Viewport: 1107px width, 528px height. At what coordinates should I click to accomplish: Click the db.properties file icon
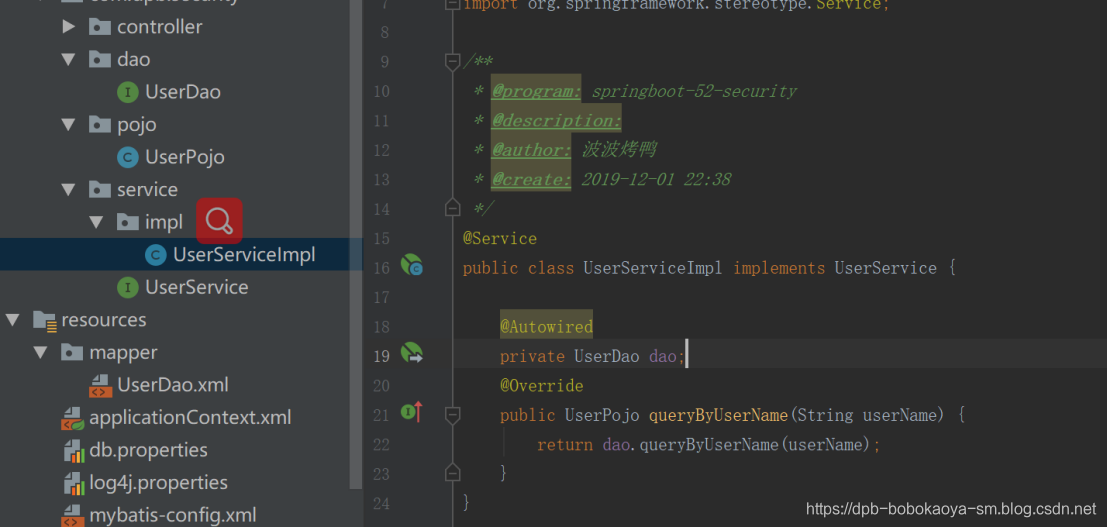(73, 450)
